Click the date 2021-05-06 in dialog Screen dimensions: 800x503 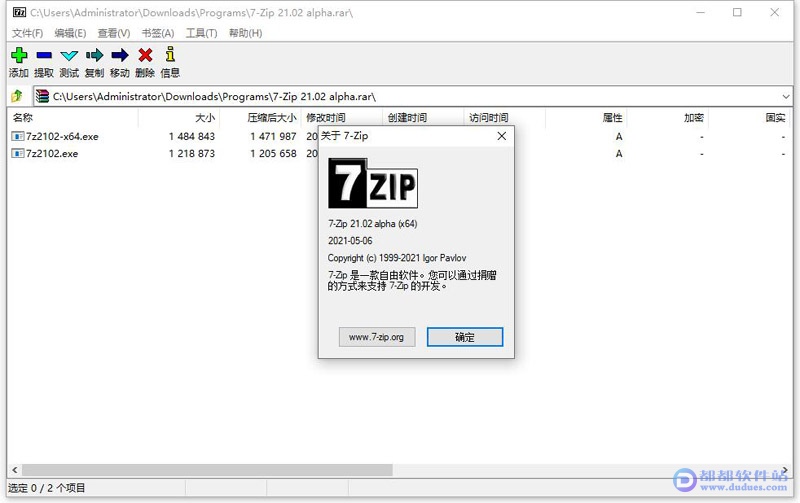[350, 241]
